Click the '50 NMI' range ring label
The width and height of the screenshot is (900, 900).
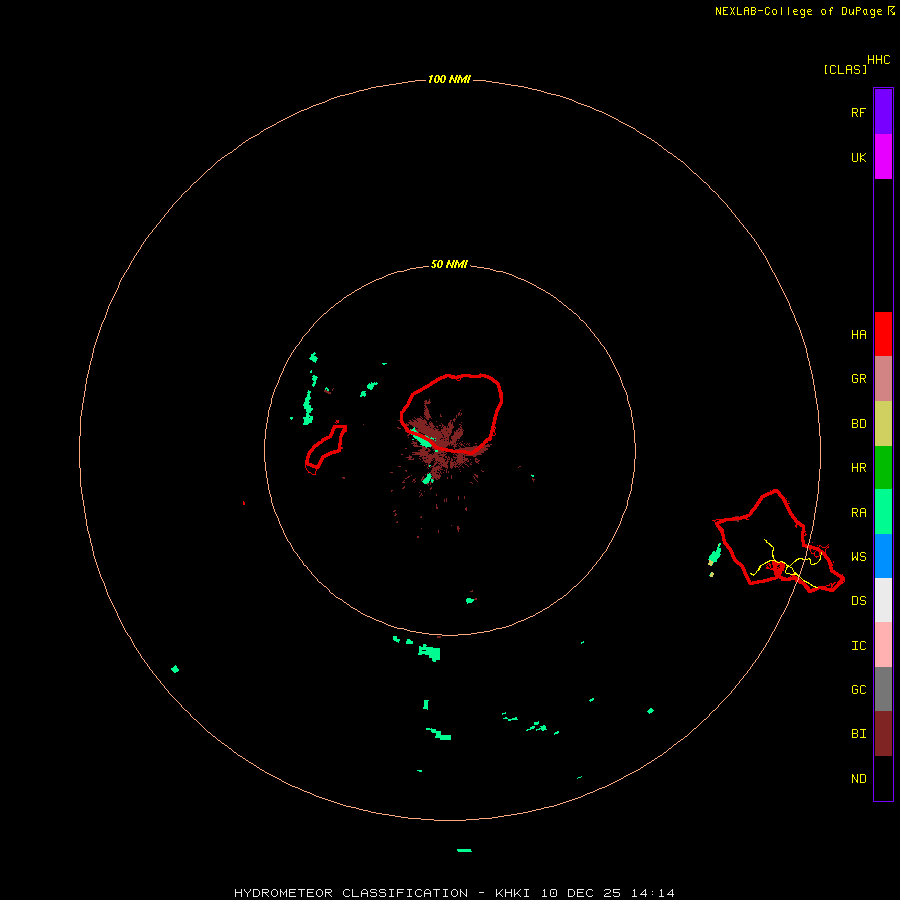pos(449,265)
